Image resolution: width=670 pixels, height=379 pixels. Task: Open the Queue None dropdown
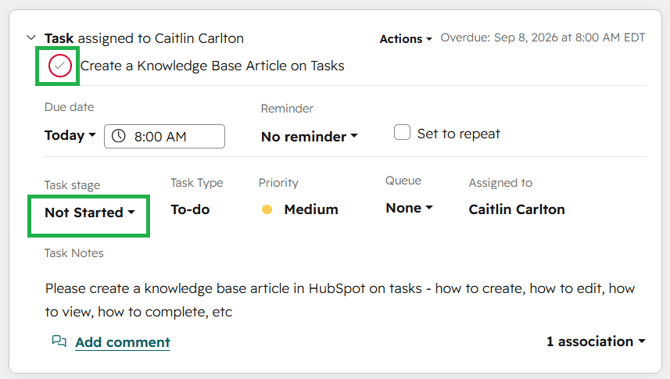coord(409,208)
